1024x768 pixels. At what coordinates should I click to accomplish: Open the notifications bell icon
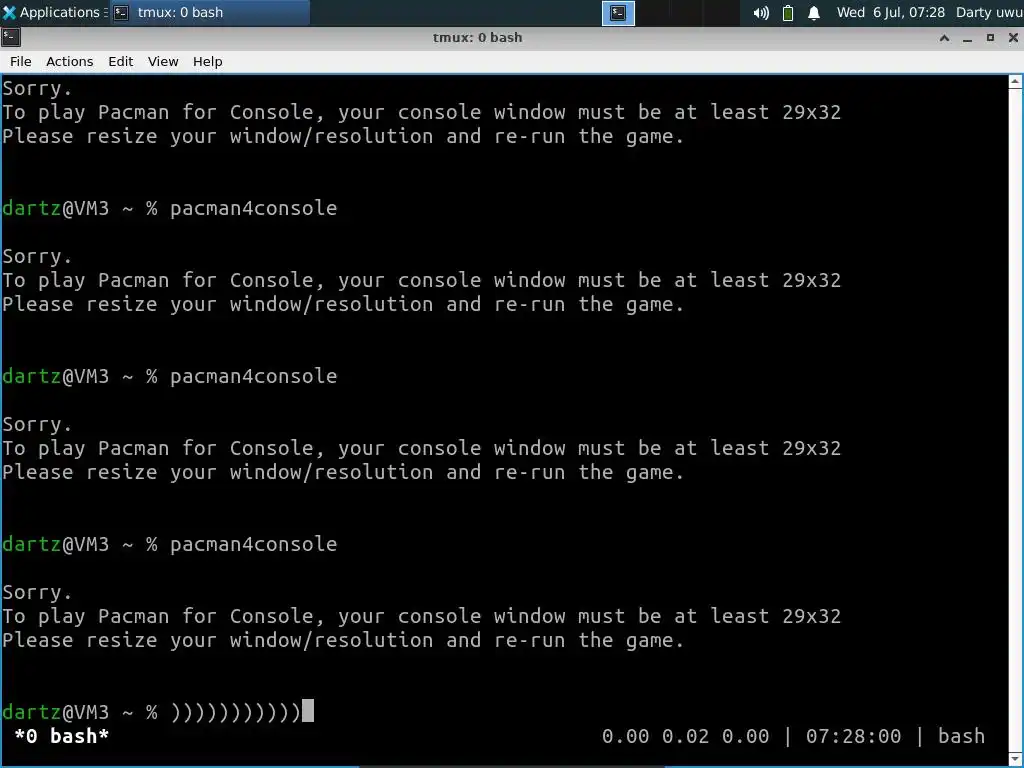(814, 13)
